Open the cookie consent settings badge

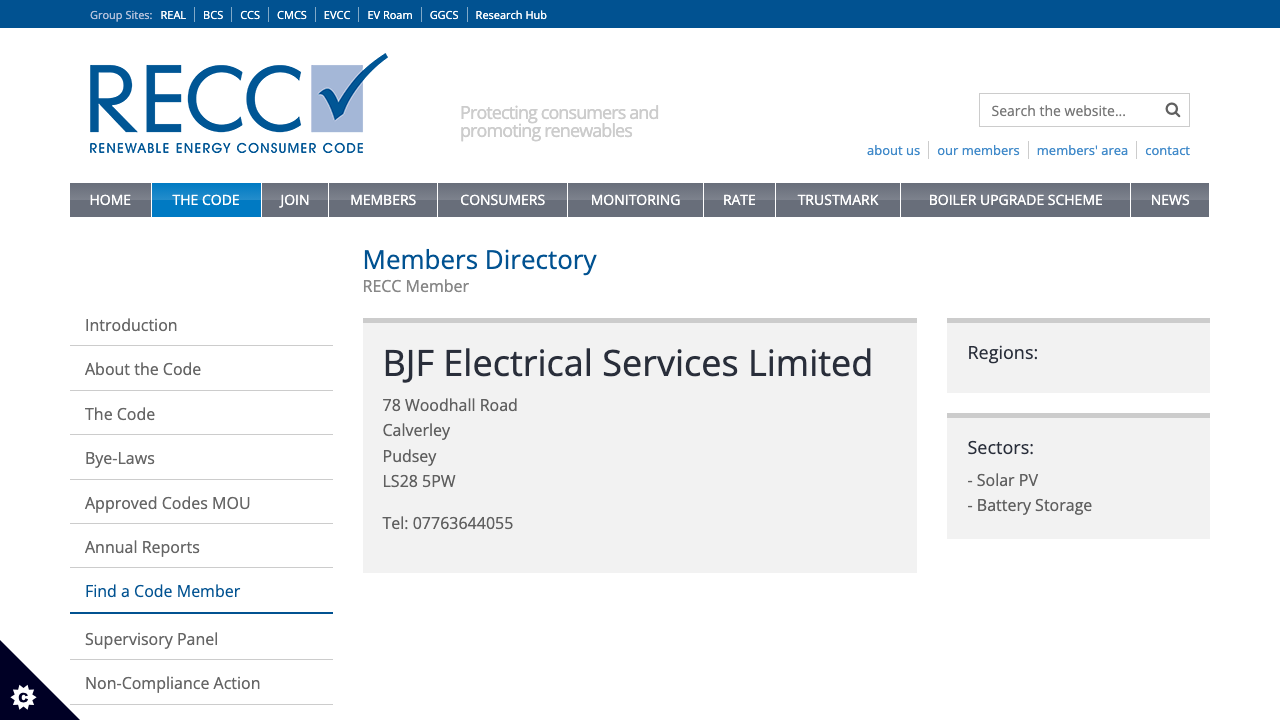pyautogui.click(x=22, y=696)
